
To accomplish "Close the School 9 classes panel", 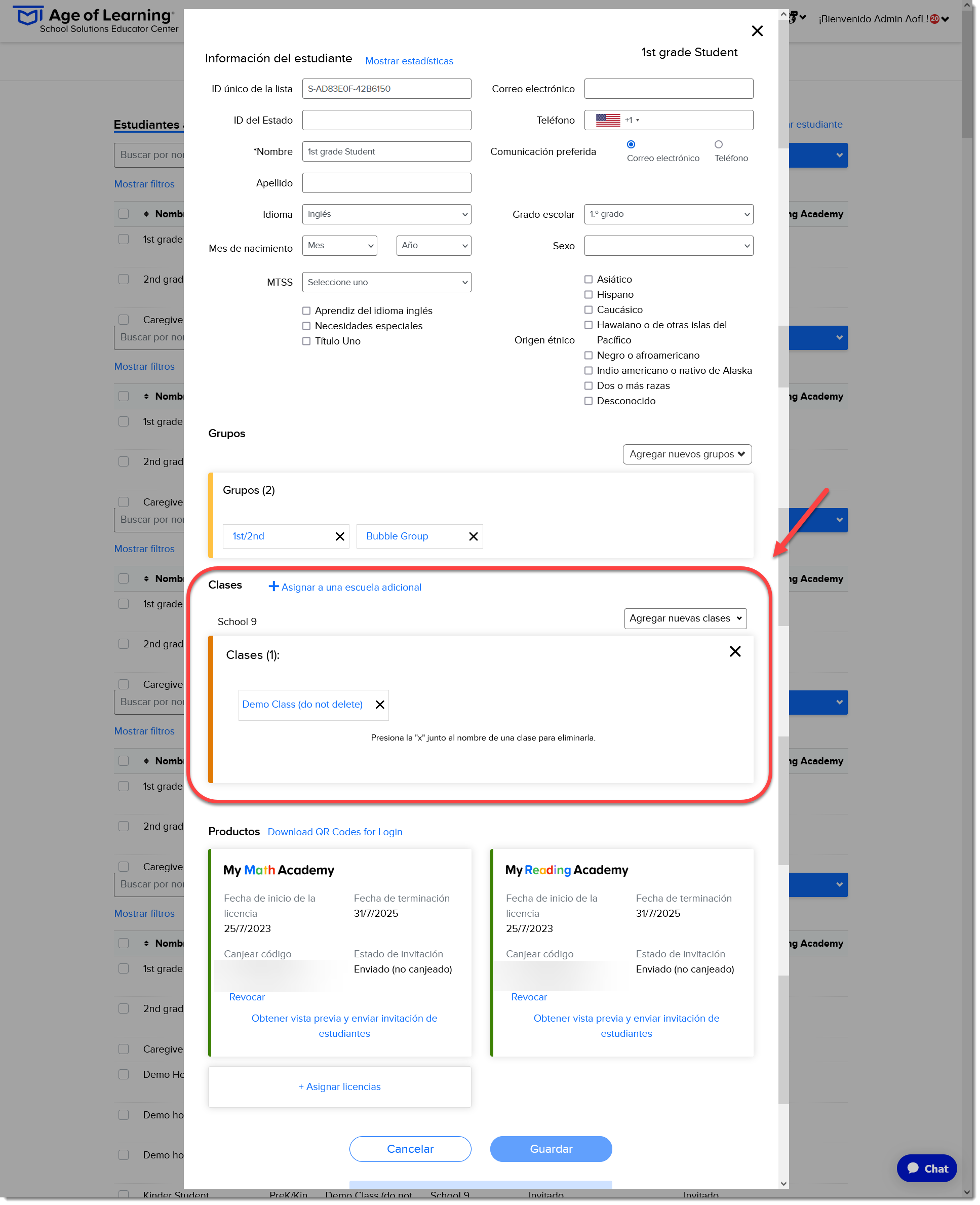I will coord(734,651).
